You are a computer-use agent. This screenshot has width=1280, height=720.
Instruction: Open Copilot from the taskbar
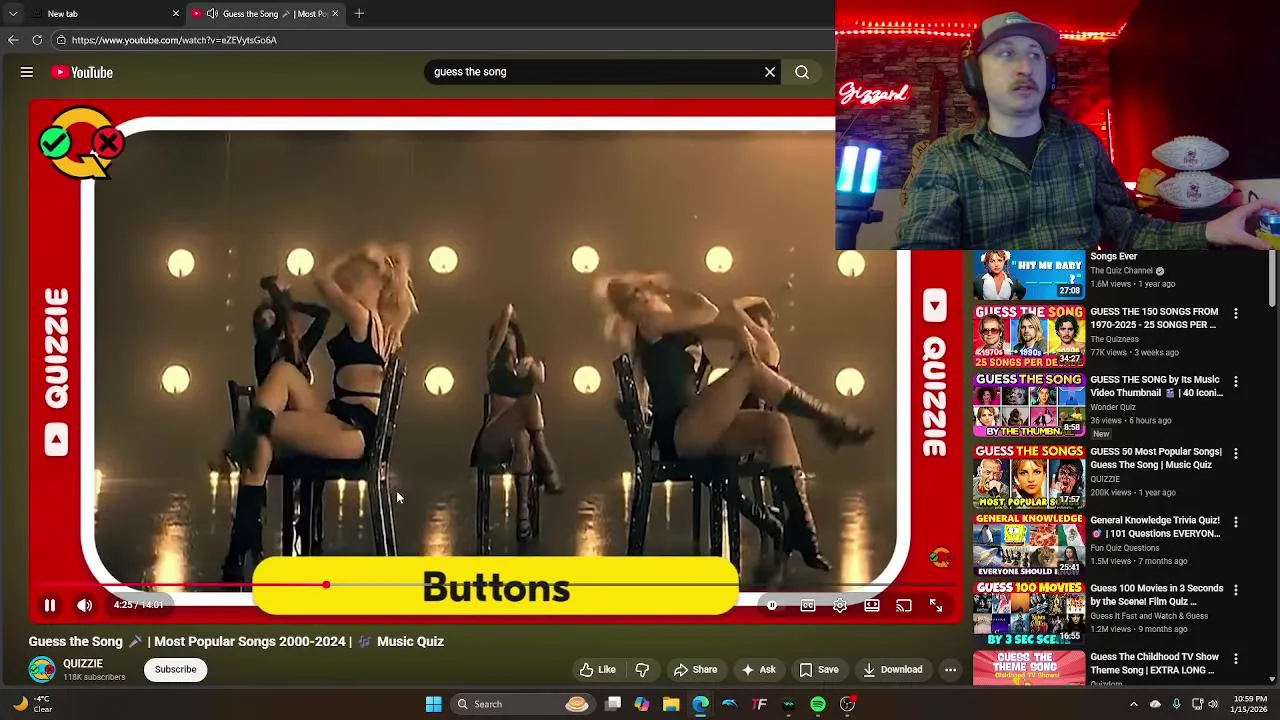(x=642, y=704)
